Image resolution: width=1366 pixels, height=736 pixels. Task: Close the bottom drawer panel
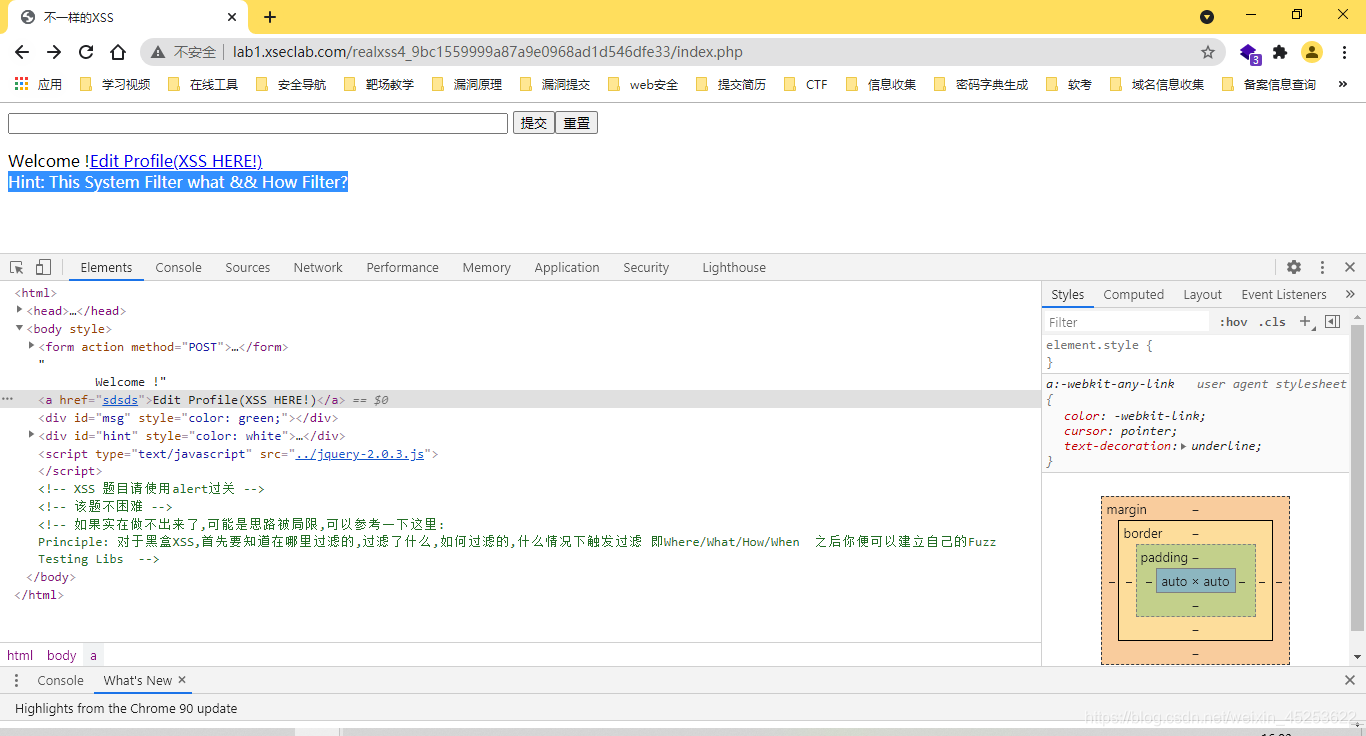pos(1350,680)
